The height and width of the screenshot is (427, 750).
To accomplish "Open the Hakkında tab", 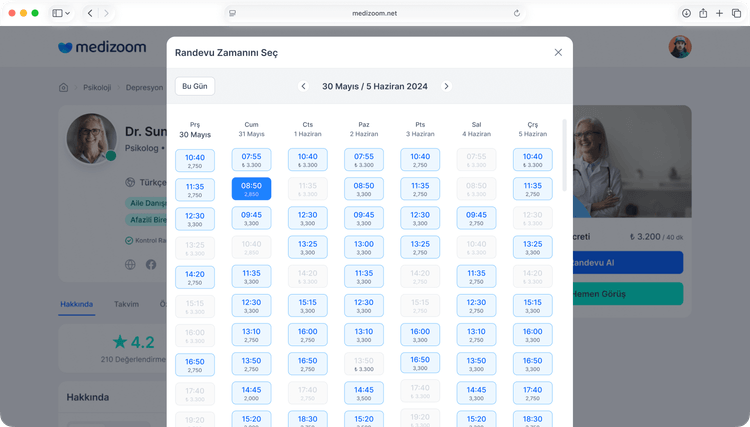I will tap(77, 303).
